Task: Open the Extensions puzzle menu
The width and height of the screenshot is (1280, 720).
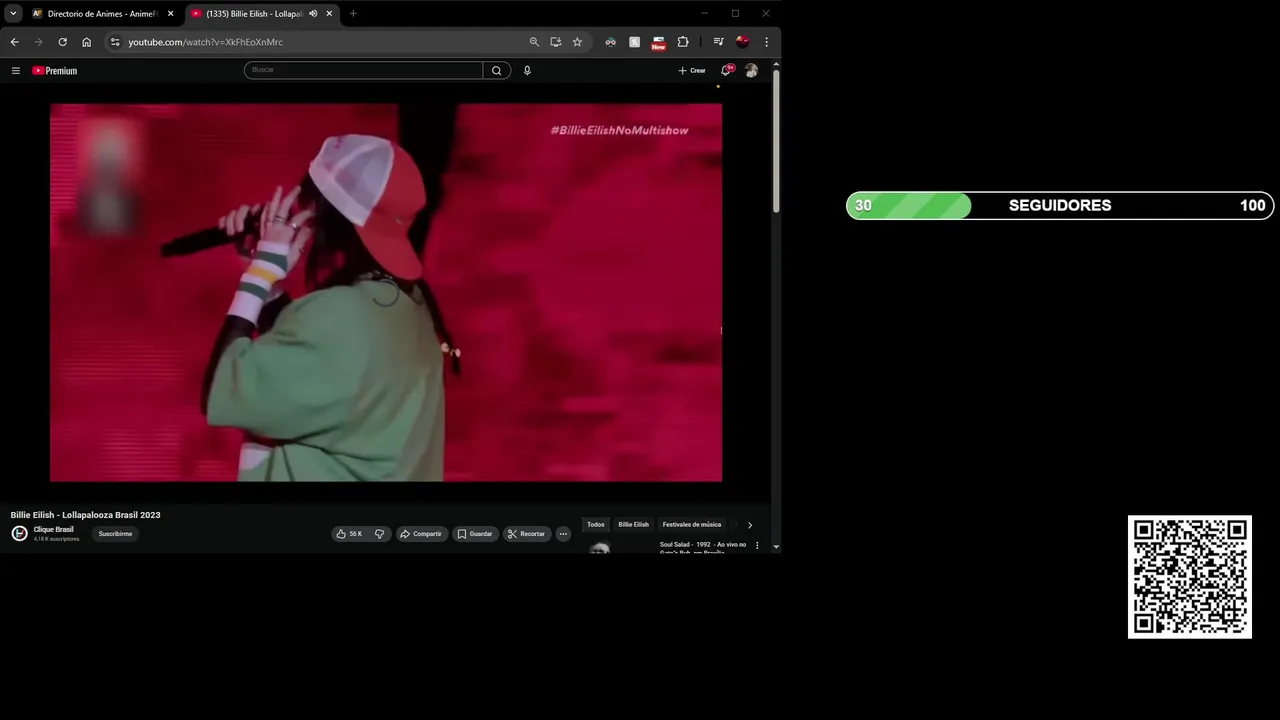Action: (683, 42)
